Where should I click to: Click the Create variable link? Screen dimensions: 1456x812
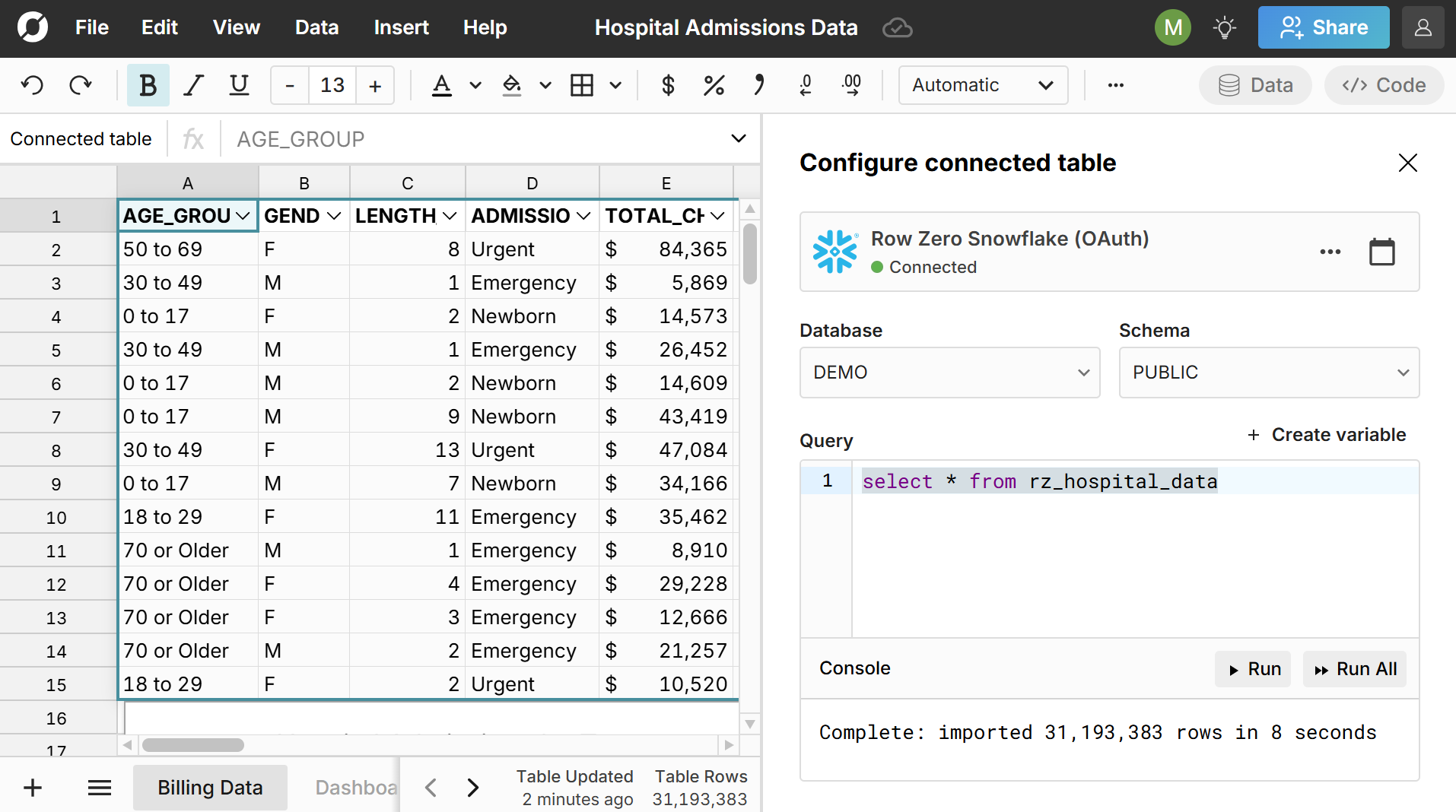tap(1327, 434)
